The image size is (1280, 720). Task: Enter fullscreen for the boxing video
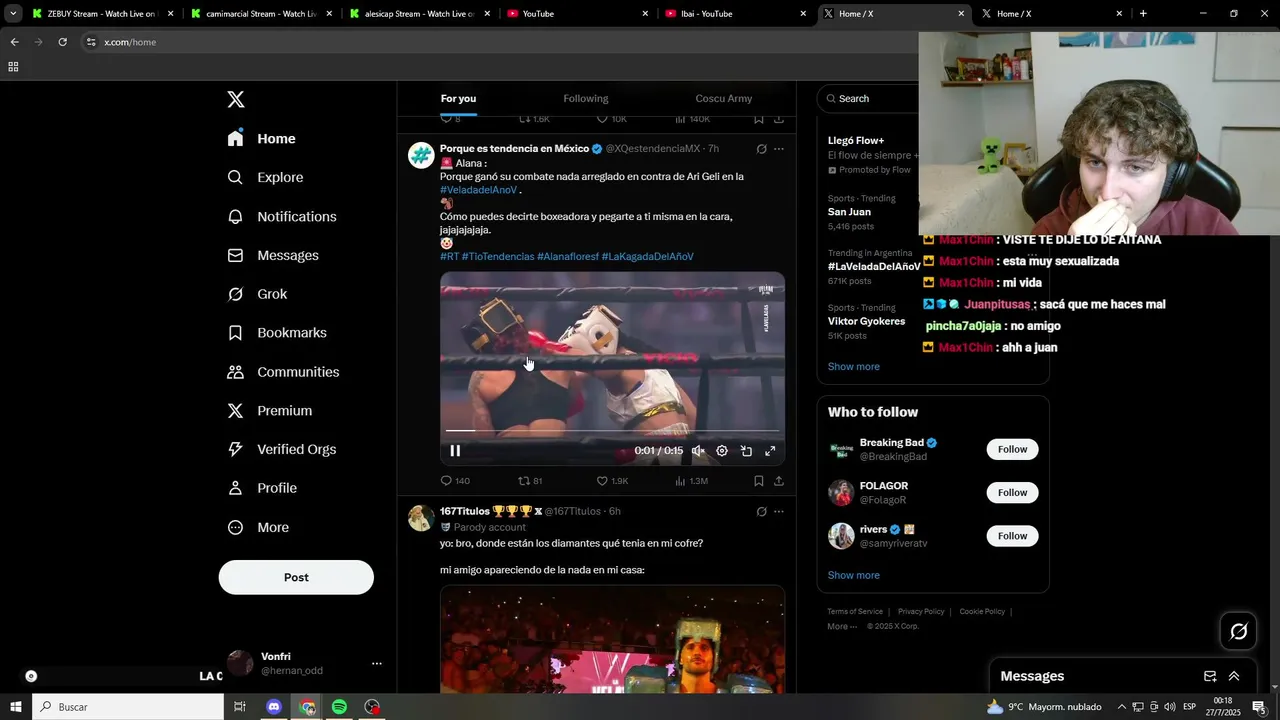click(x=770, y=451)
